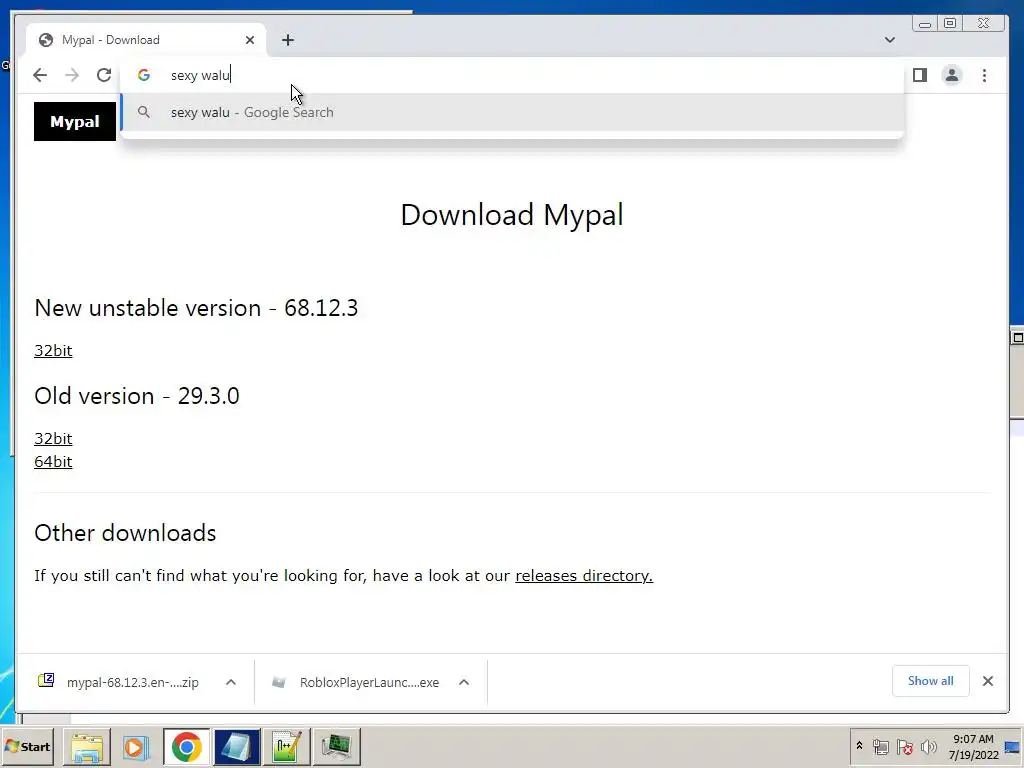This screenshot has height=768, width=1024.
Task: Click the volume speaker tray icon
Action: coord(928,746)
